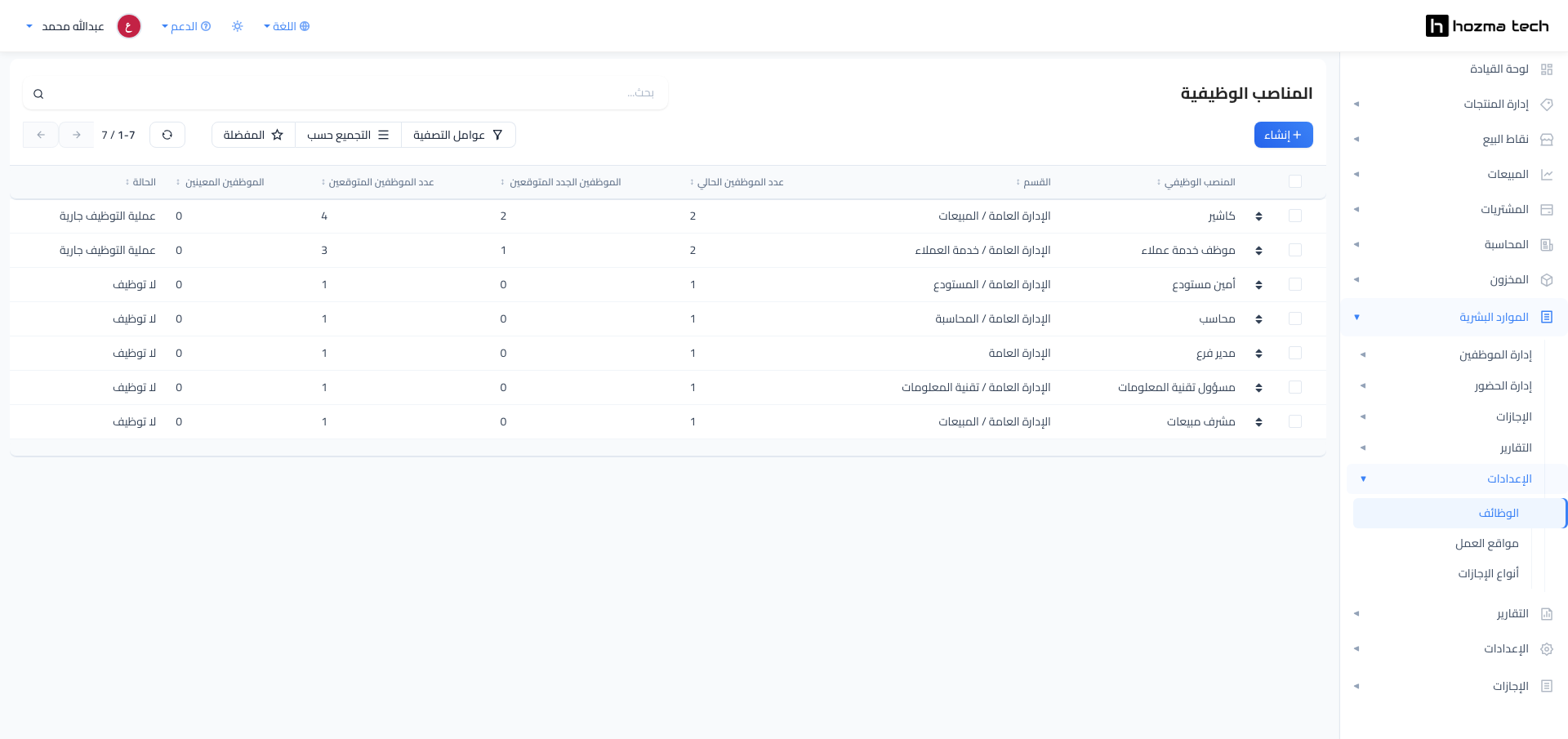This screenshot has height=739, width=1568.
Task: Open the المحاسبة sidebar menu
Action: [1506, 245]
